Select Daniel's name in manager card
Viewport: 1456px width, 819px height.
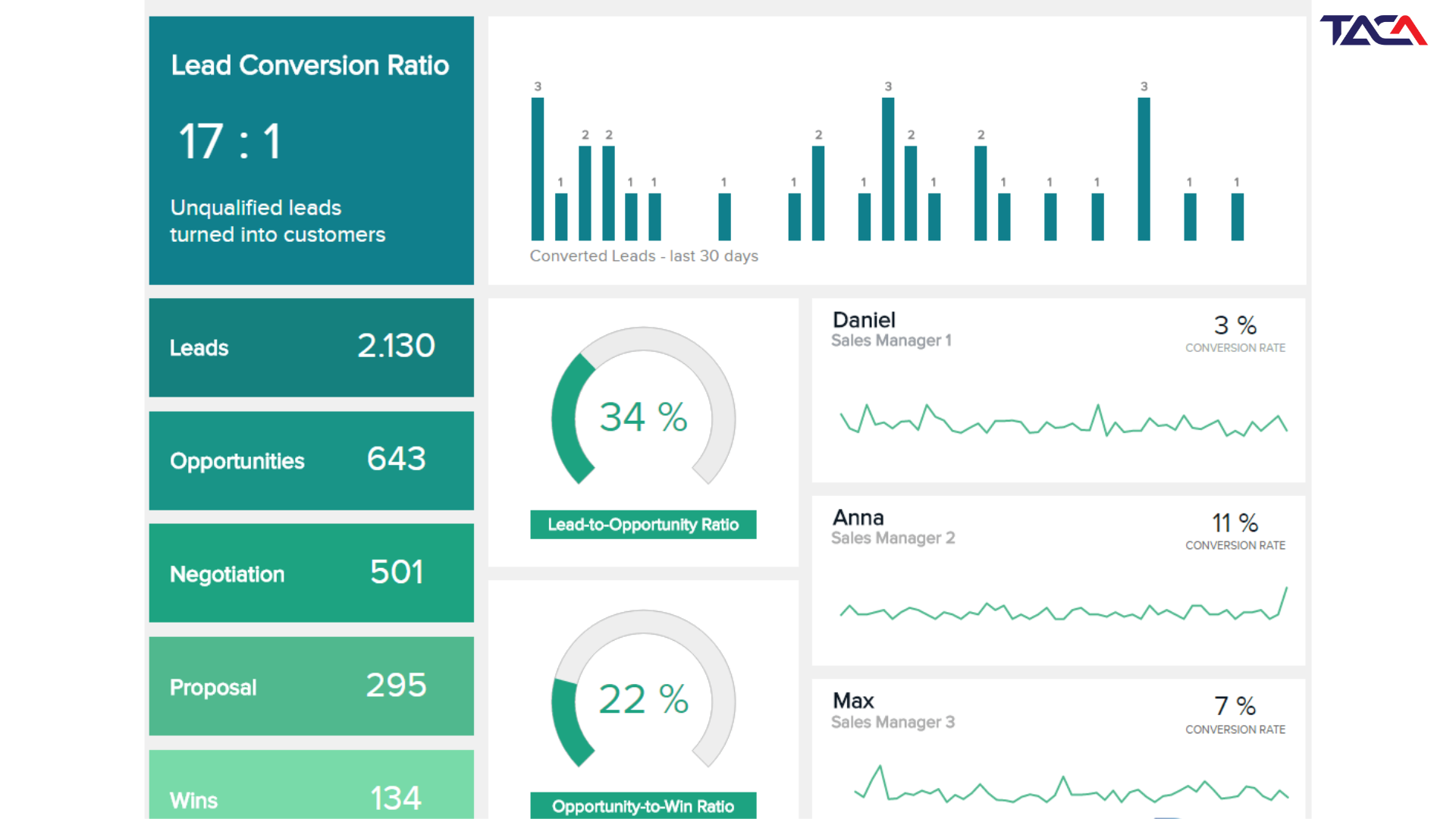[x=864, y=320]
